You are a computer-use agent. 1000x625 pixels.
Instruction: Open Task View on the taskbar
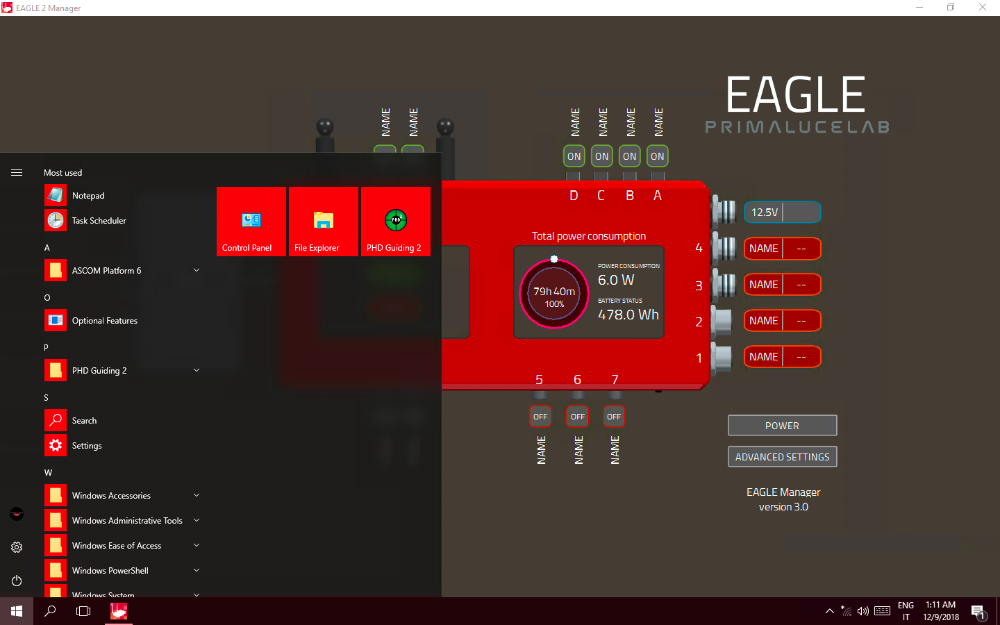coord(83,611)
